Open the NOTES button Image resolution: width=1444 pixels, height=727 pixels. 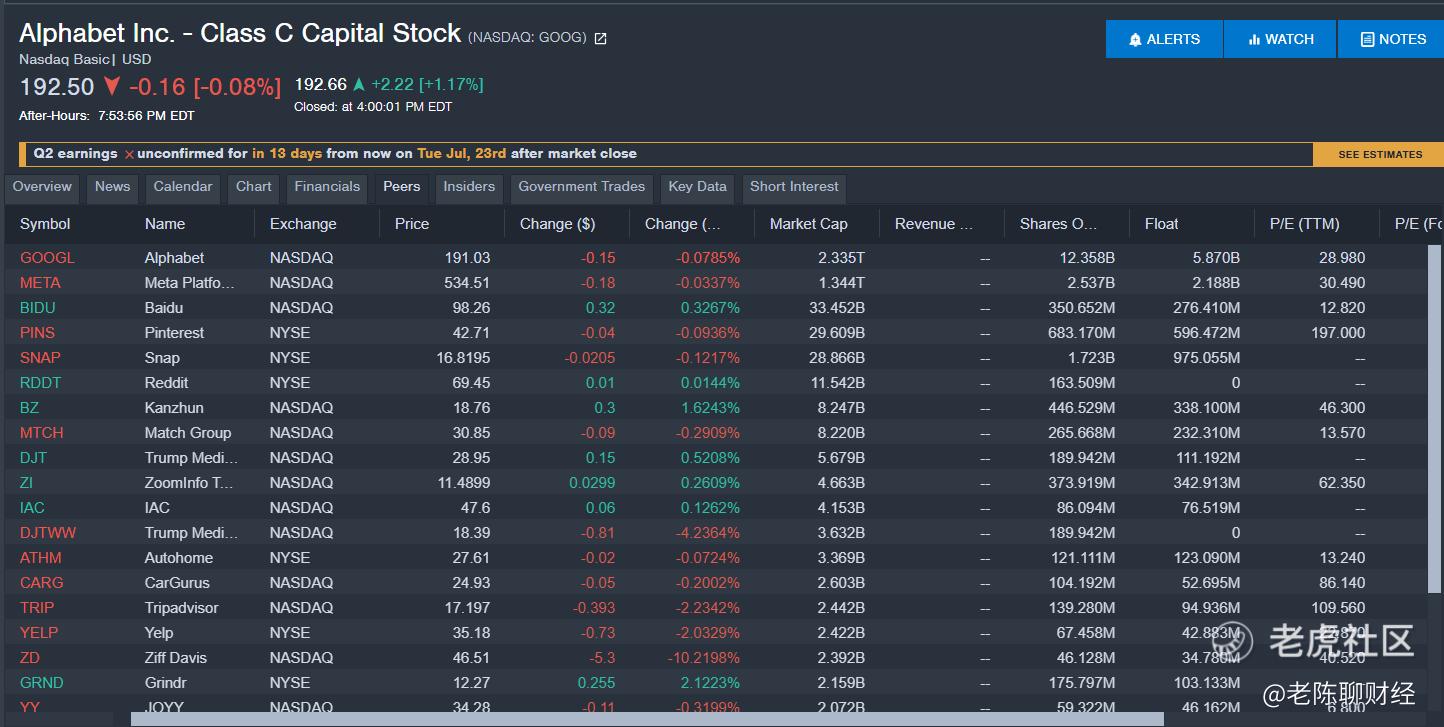[1393, 39]
